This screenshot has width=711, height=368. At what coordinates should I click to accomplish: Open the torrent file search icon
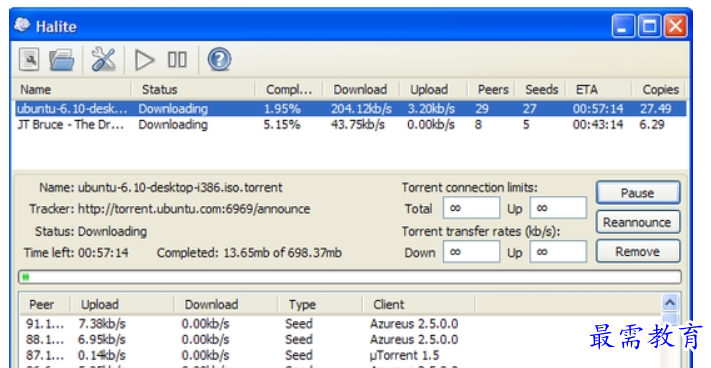[x=29, y=59]
